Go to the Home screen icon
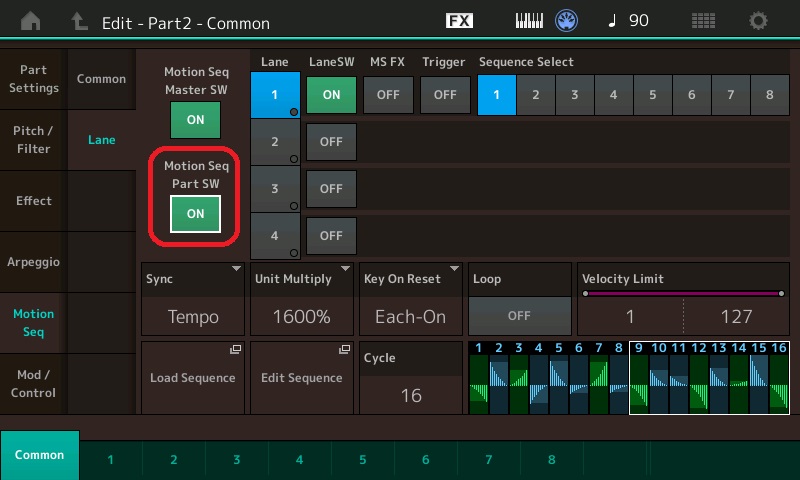 (x=32, y=21)
